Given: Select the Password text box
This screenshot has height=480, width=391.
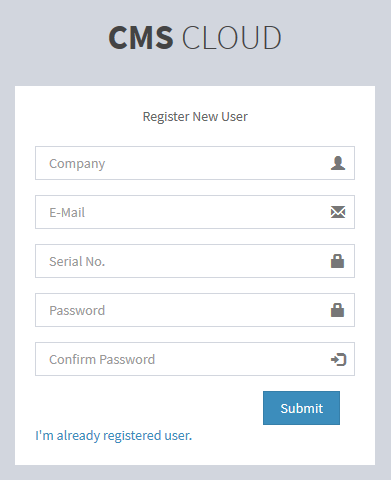Looking at the screenshot, I should pos(195,310).
